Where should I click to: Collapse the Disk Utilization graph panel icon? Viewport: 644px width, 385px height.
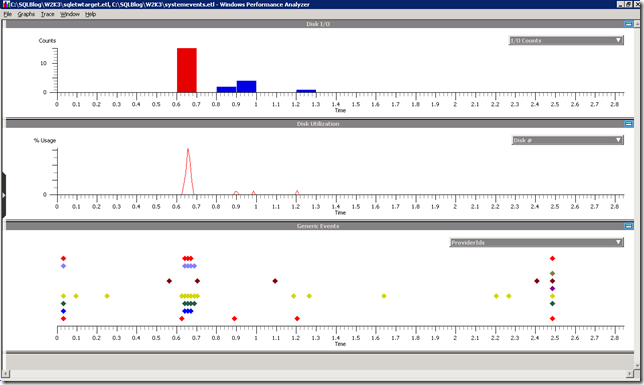[x=628, y=123]
